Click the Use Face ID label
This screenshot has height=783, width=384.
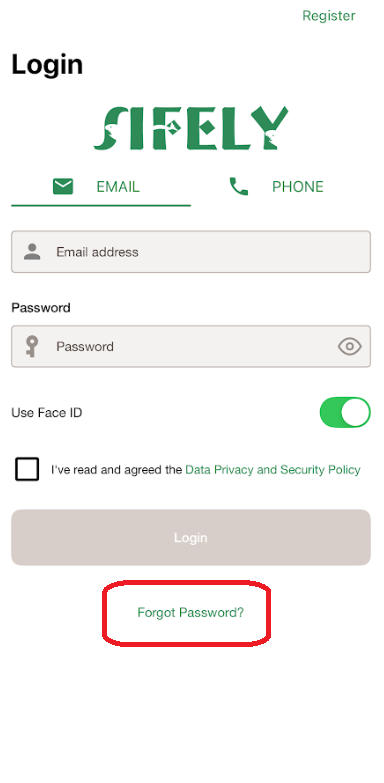(46, 413)
